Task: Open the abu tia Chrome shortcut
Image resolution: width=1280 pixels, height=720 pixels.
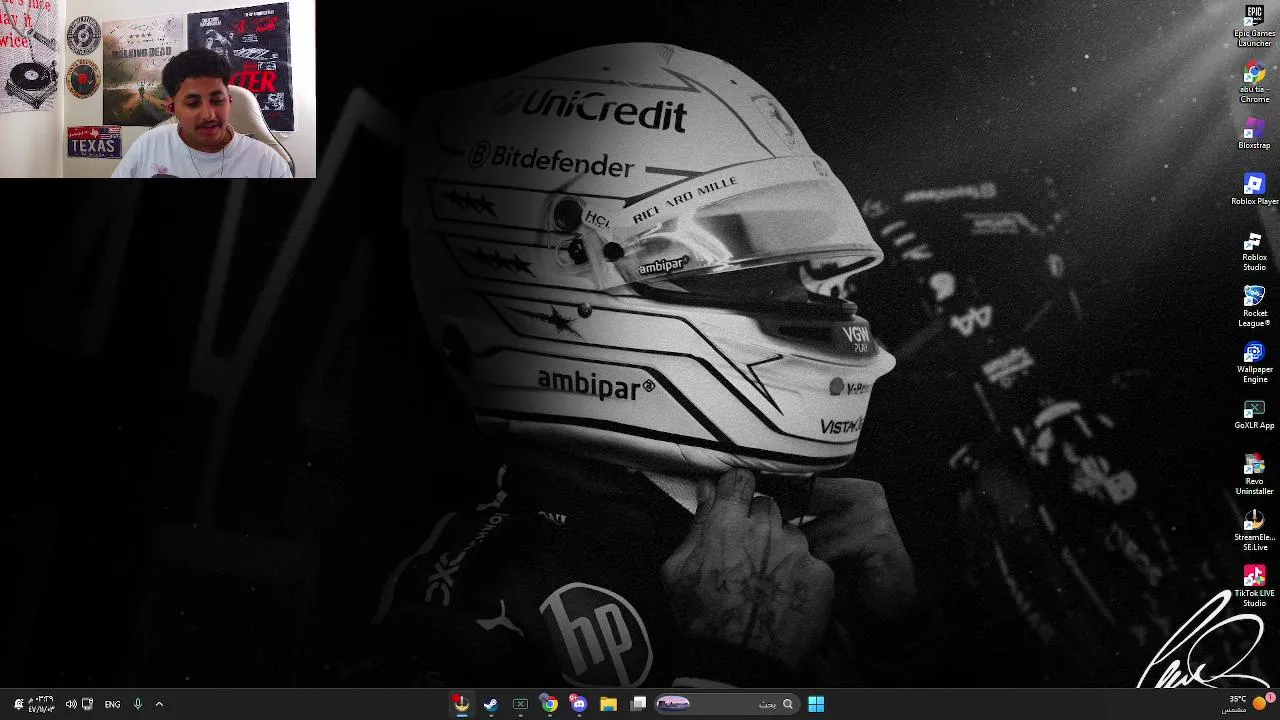Action: (x=1254, y=83)
